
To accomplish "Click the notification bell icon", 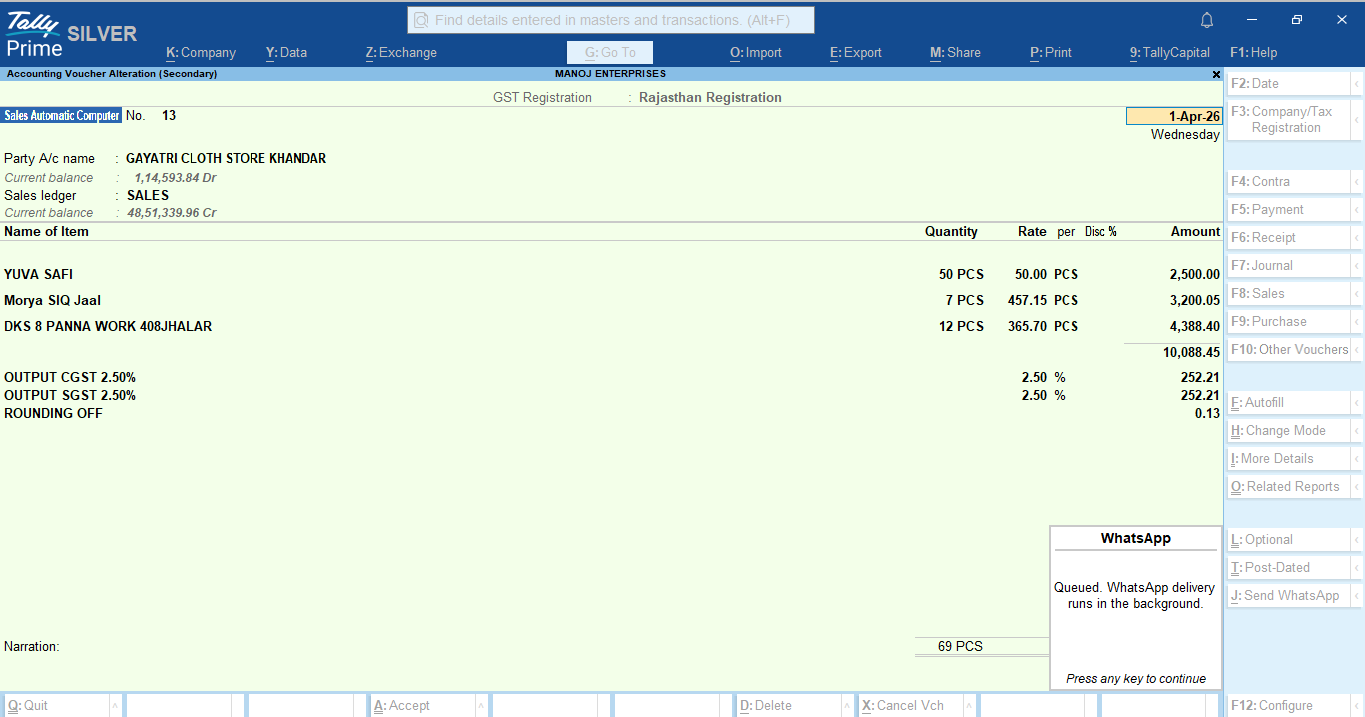I will [1207, 20].
